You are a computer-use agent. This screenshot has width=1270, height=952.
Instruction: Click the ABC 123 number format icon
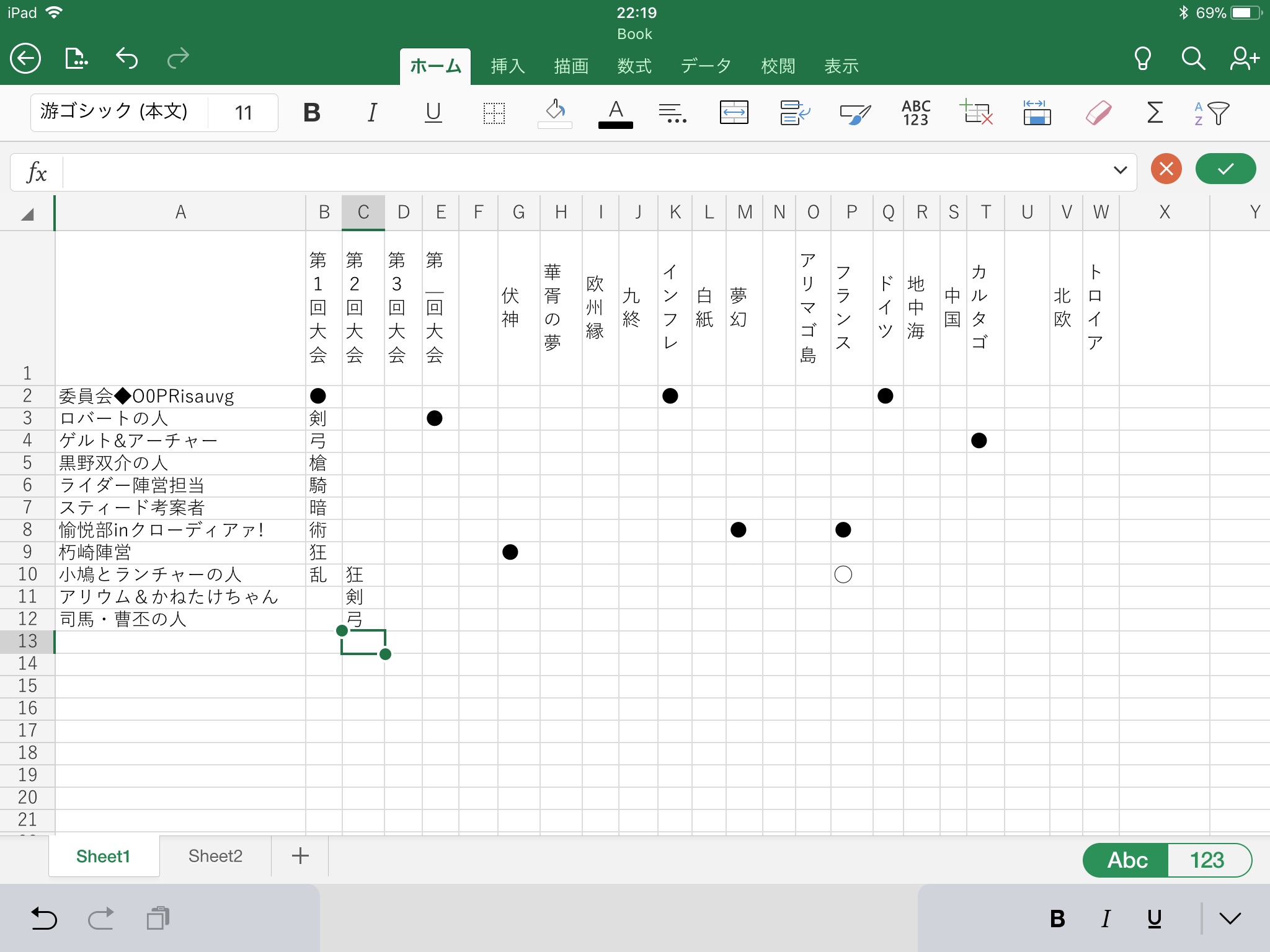(915, 113)
